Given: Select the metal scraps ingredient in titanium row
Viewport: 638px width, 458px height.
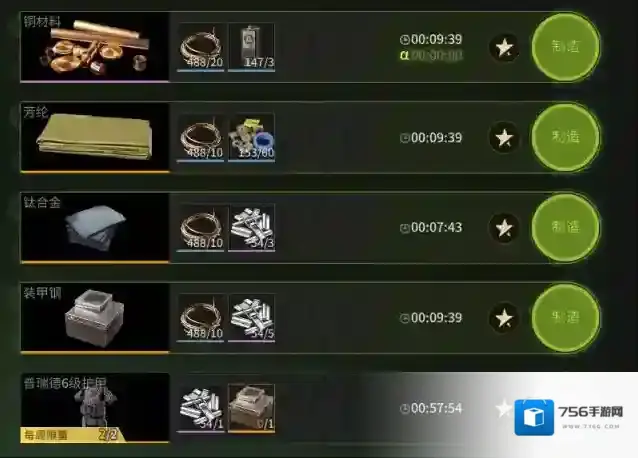Looking at the screenshot, I should [x=251, y=228].
